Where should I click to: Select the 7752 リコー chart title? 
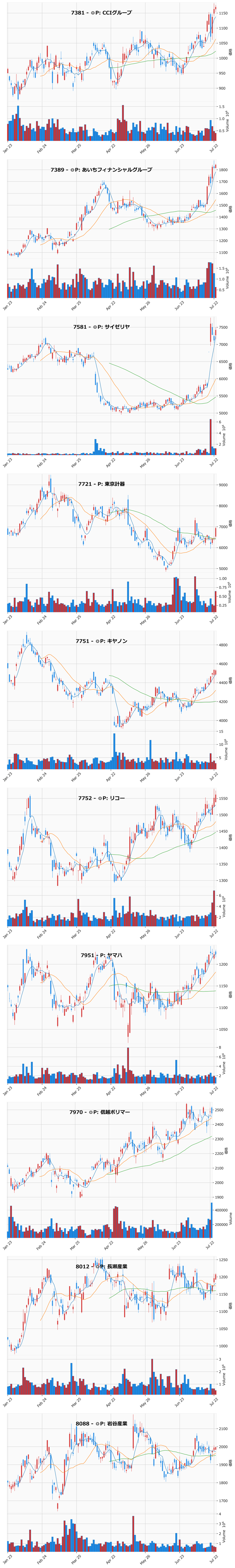click(101, 798)
